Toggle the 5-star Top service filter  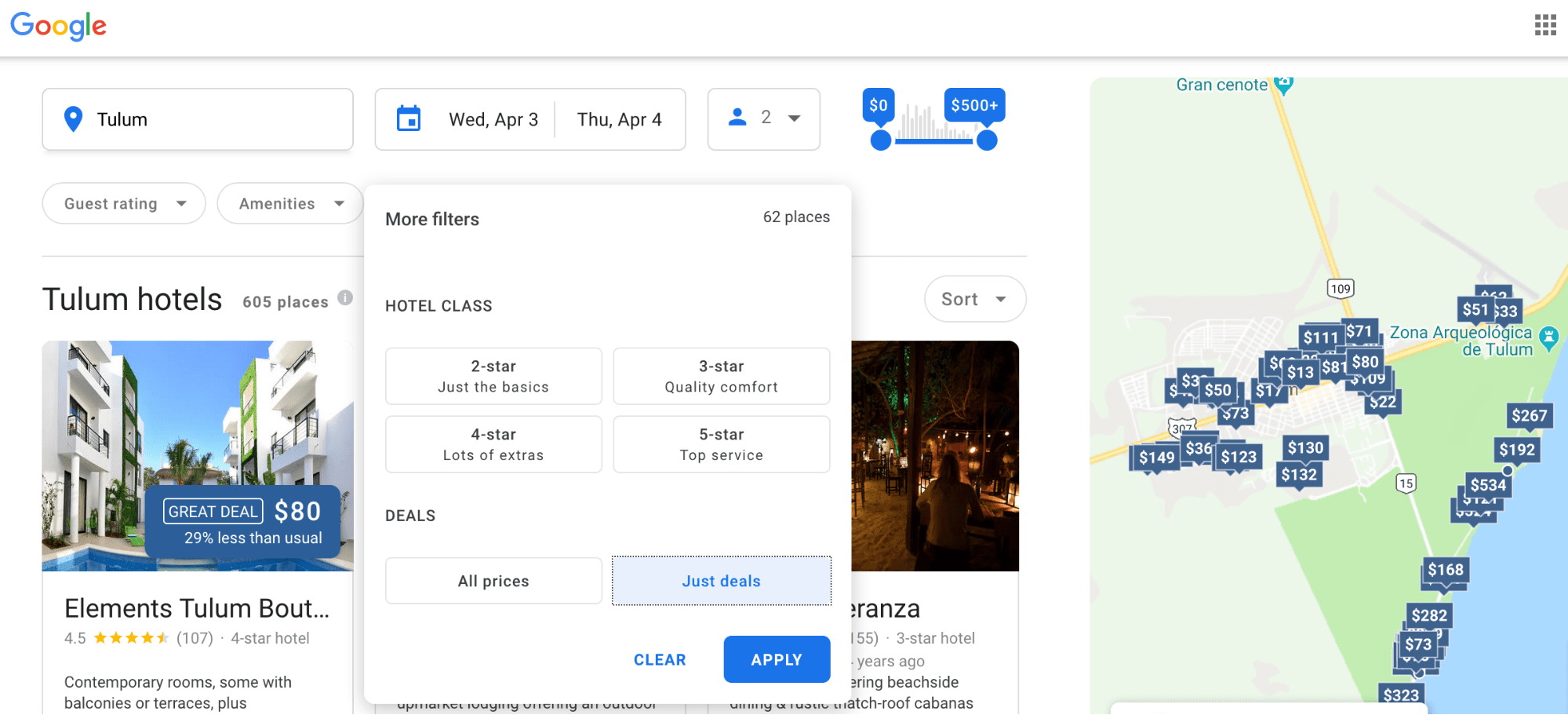pyautogui.click(x=721, y=444)
